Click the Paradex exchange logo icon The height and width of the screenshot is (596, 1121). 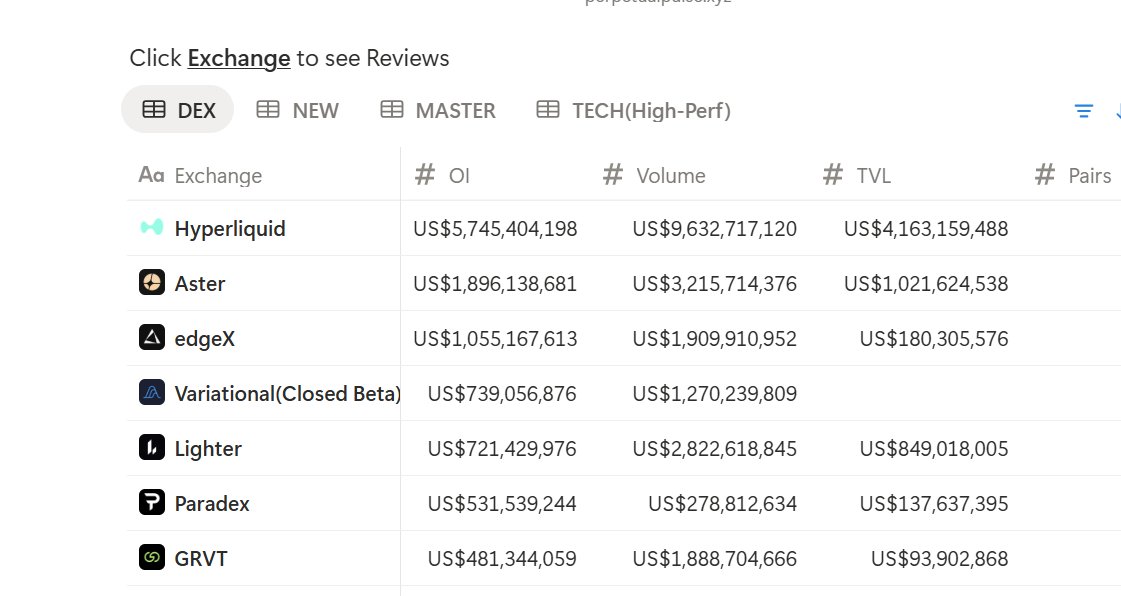151,503
